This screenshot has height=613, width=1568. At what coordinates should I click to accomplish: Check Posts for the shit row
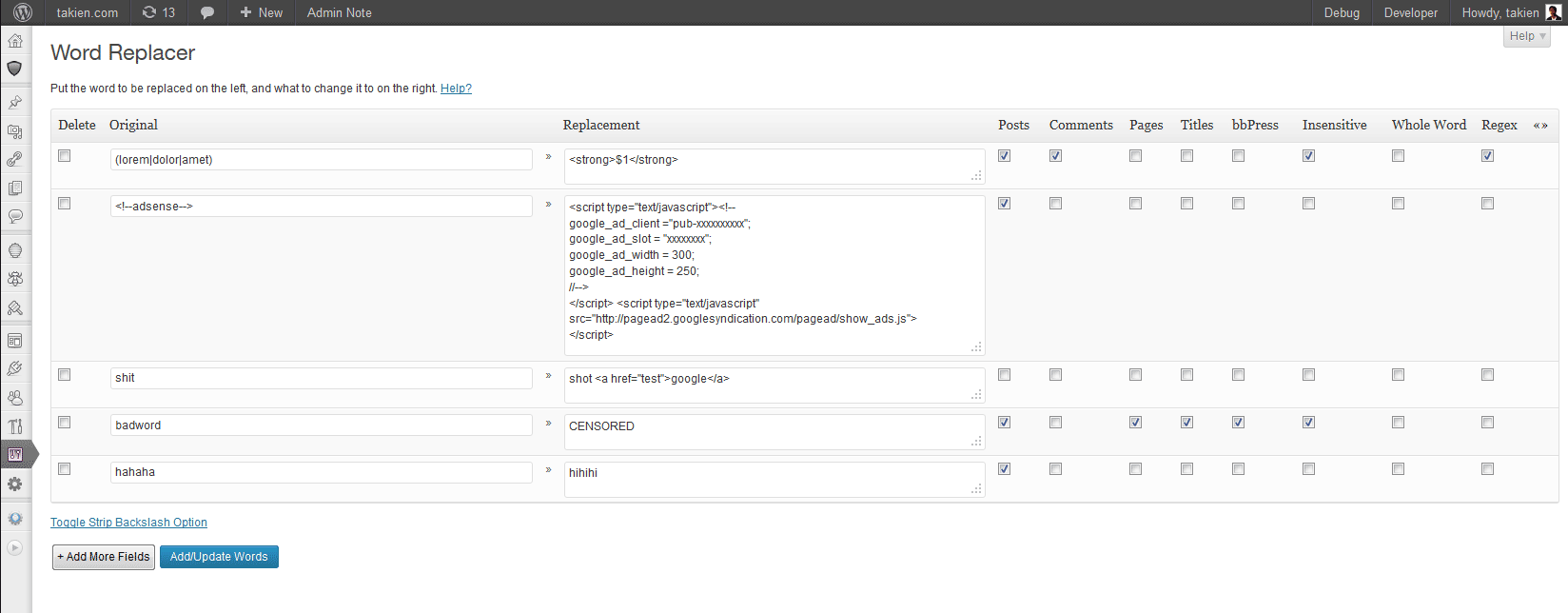click(x=1004, y=375)
